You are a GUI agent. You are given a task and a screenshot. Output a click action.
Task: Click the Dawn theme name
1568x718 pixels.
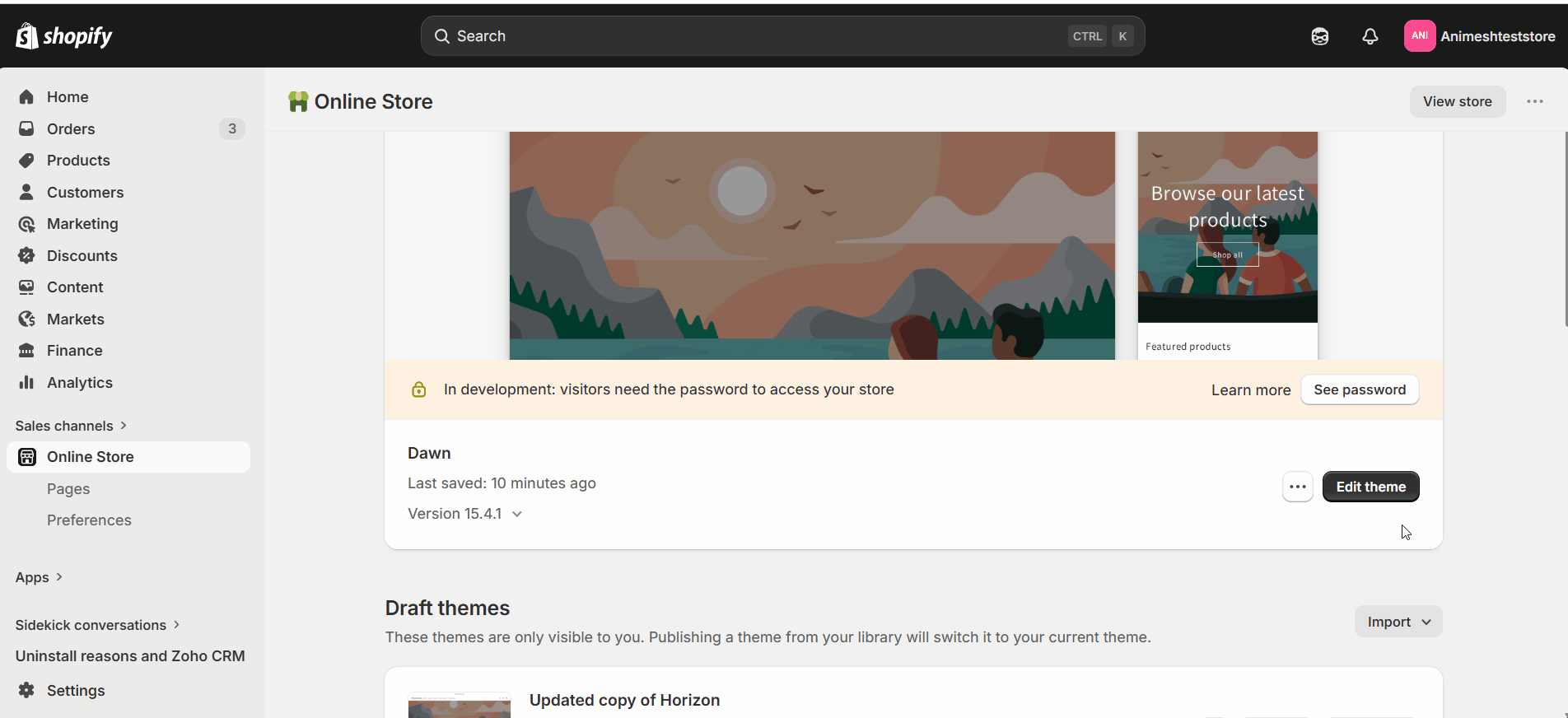point(429,453)
